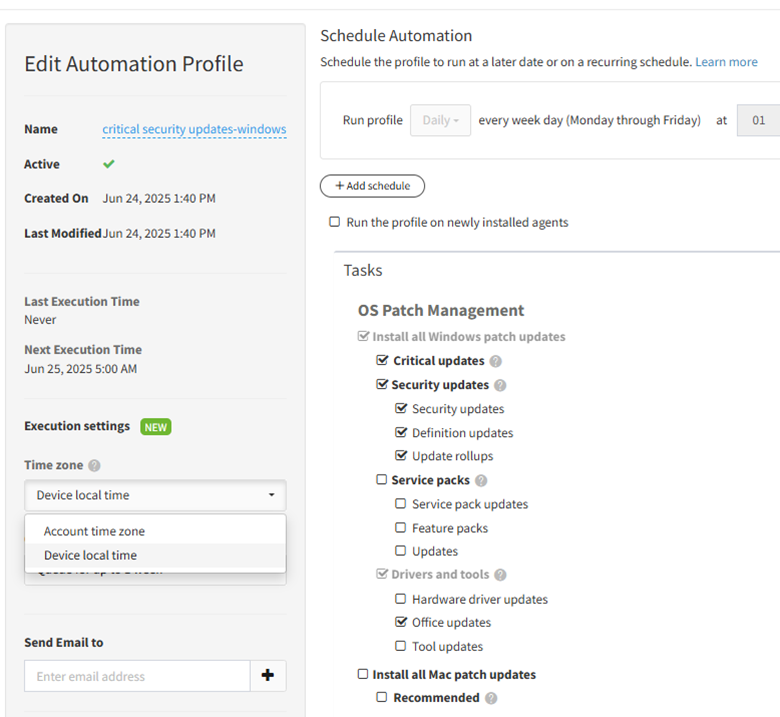This screenshot has width=780, height=717.
Task: Uncheck the indented Security updates sub-item checkbox
Action: (x=401, y=408)
